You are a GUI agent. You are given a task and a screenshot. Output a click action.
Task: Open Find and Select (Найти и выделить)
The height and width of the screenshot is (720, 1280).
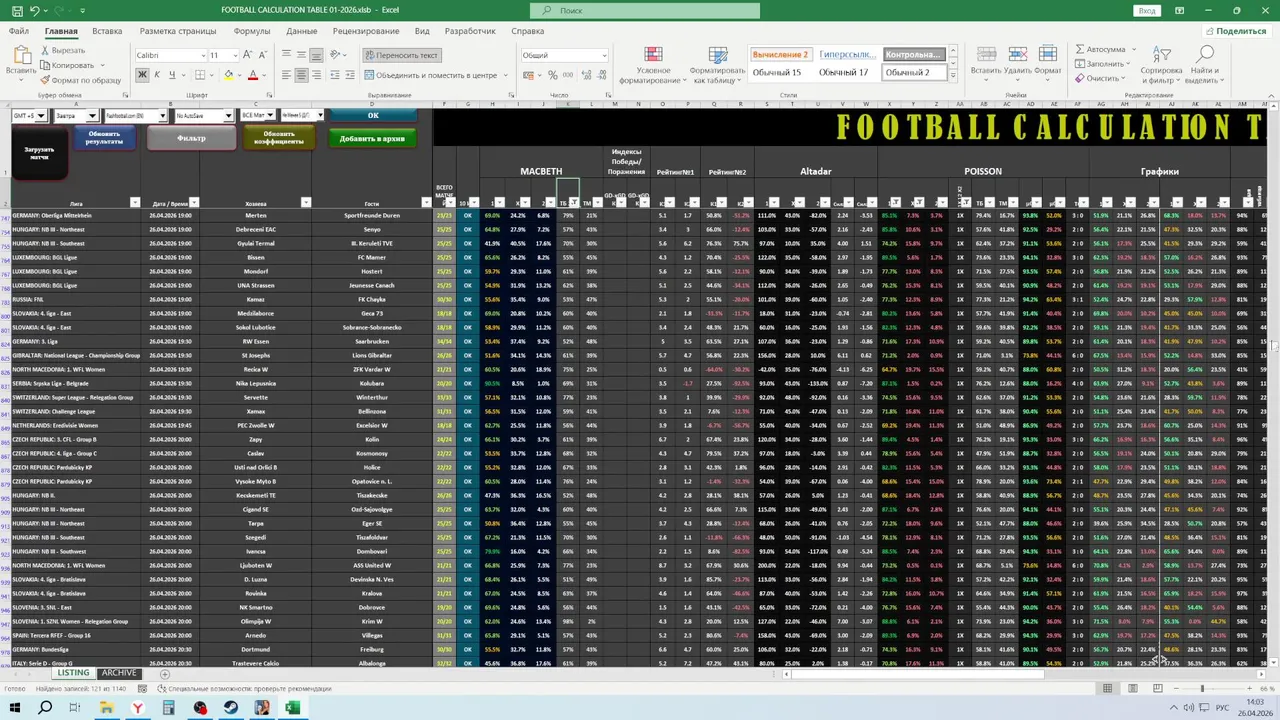[1205, 65]
